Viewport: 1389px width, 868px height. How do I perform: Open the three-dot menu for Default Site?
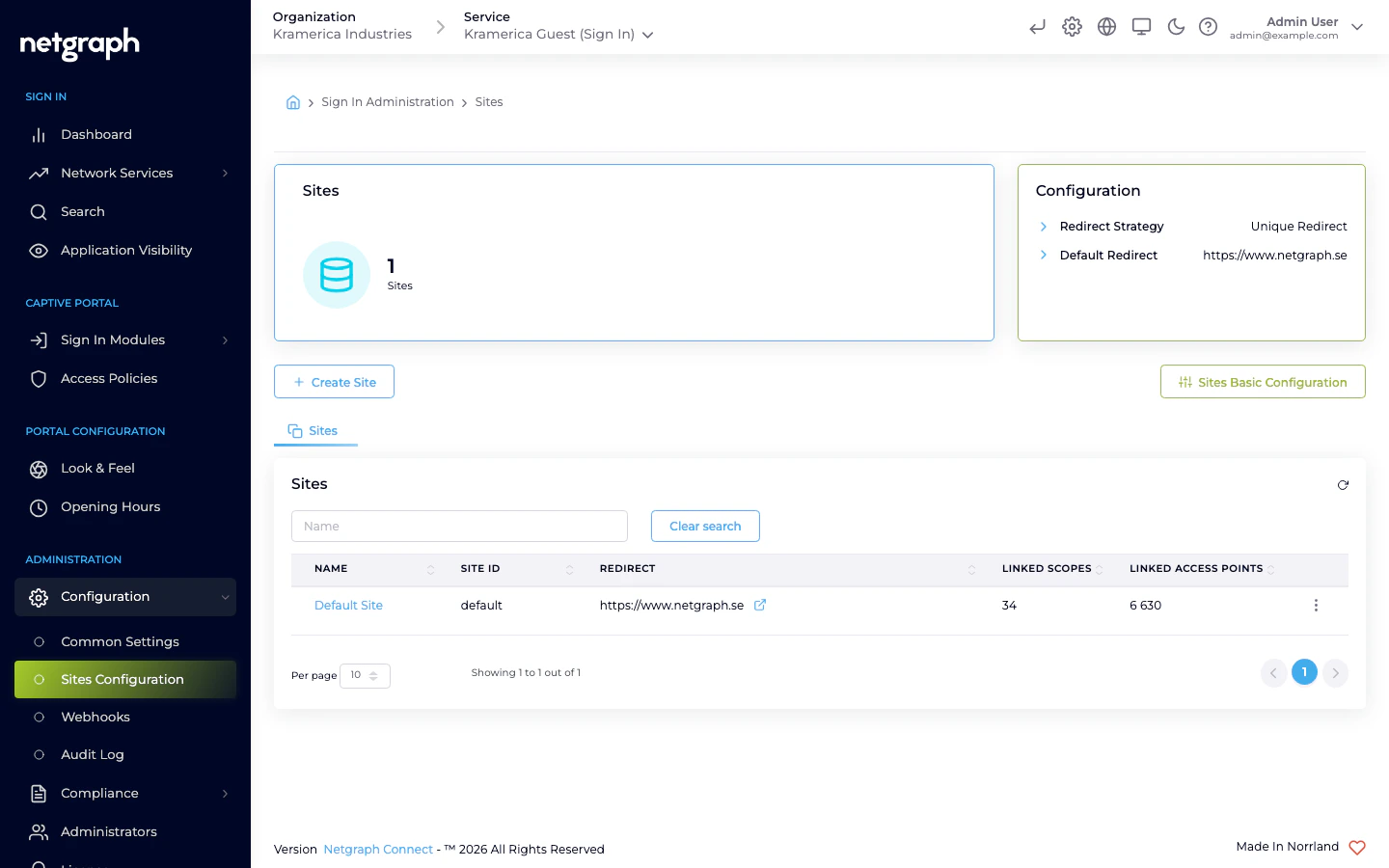tap(1316, 606)
